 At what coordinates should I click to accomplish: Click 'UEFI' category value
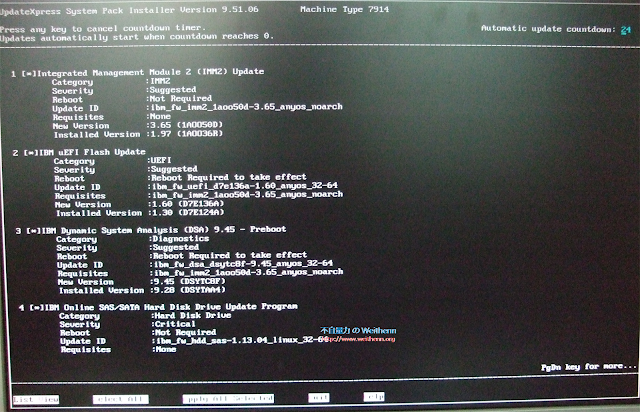point(161,160)
